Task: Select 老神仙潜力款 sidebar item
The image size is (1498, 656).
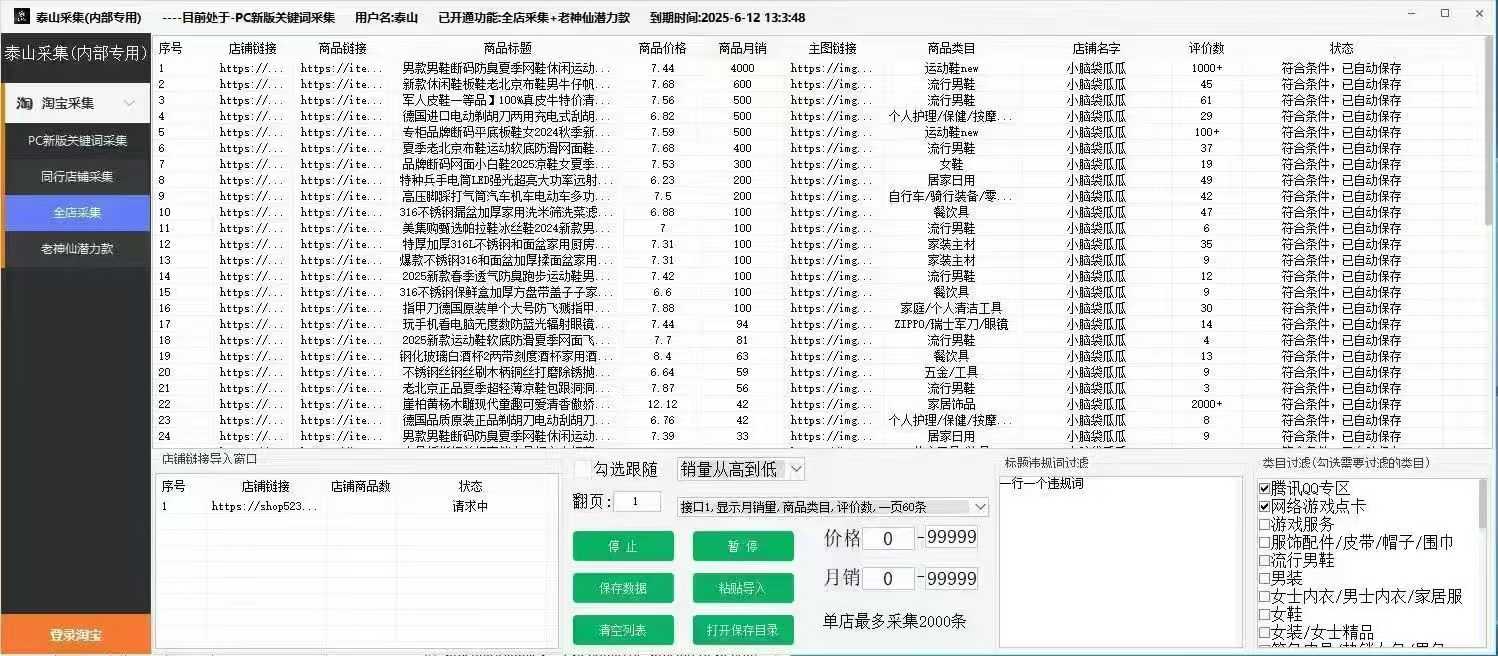Action: [77, 249]
